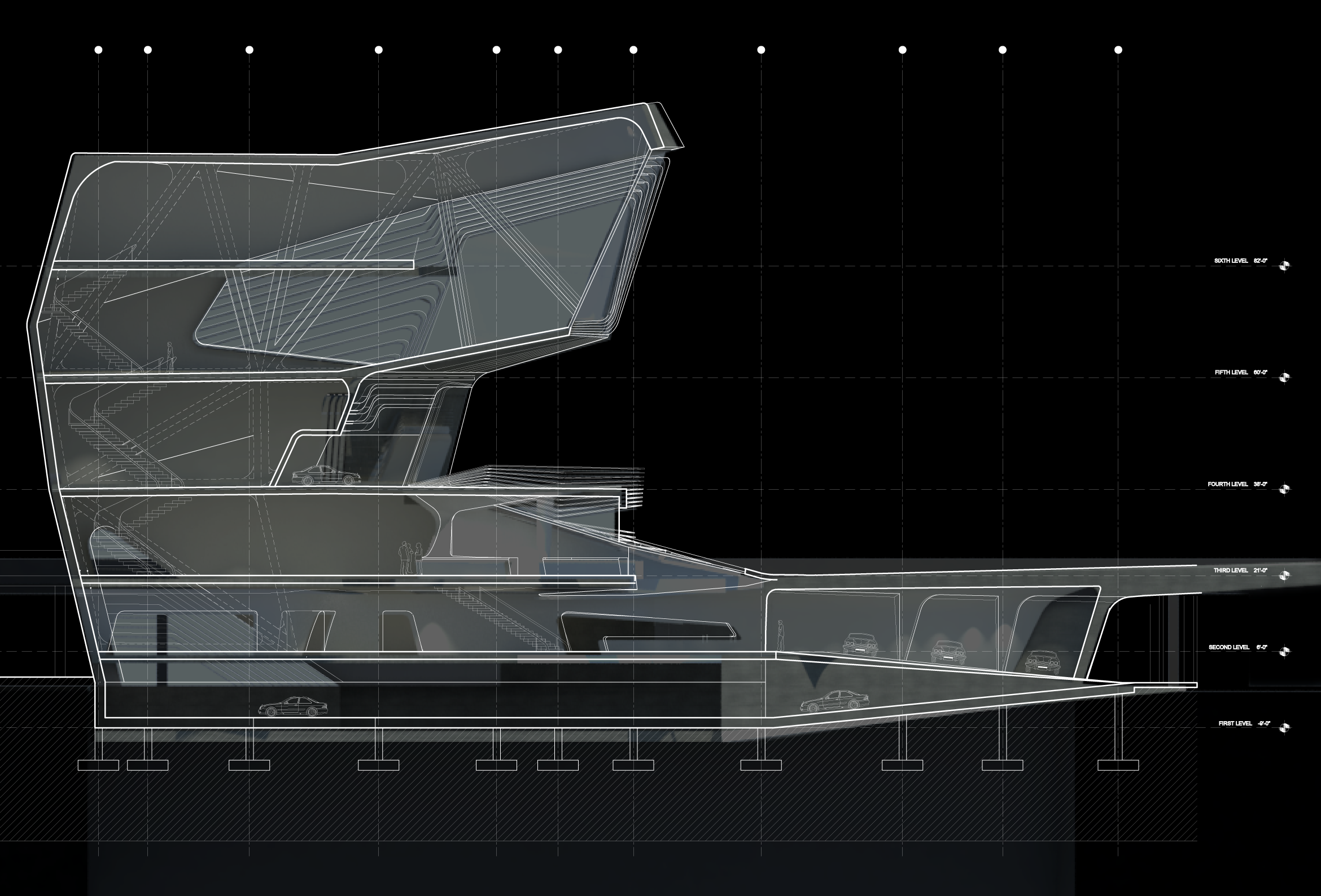This screenshot has width=1321, height=896.
Task: Click the person on the fifth level stairs
Action: pyautogui.click(x=170, y=357)
